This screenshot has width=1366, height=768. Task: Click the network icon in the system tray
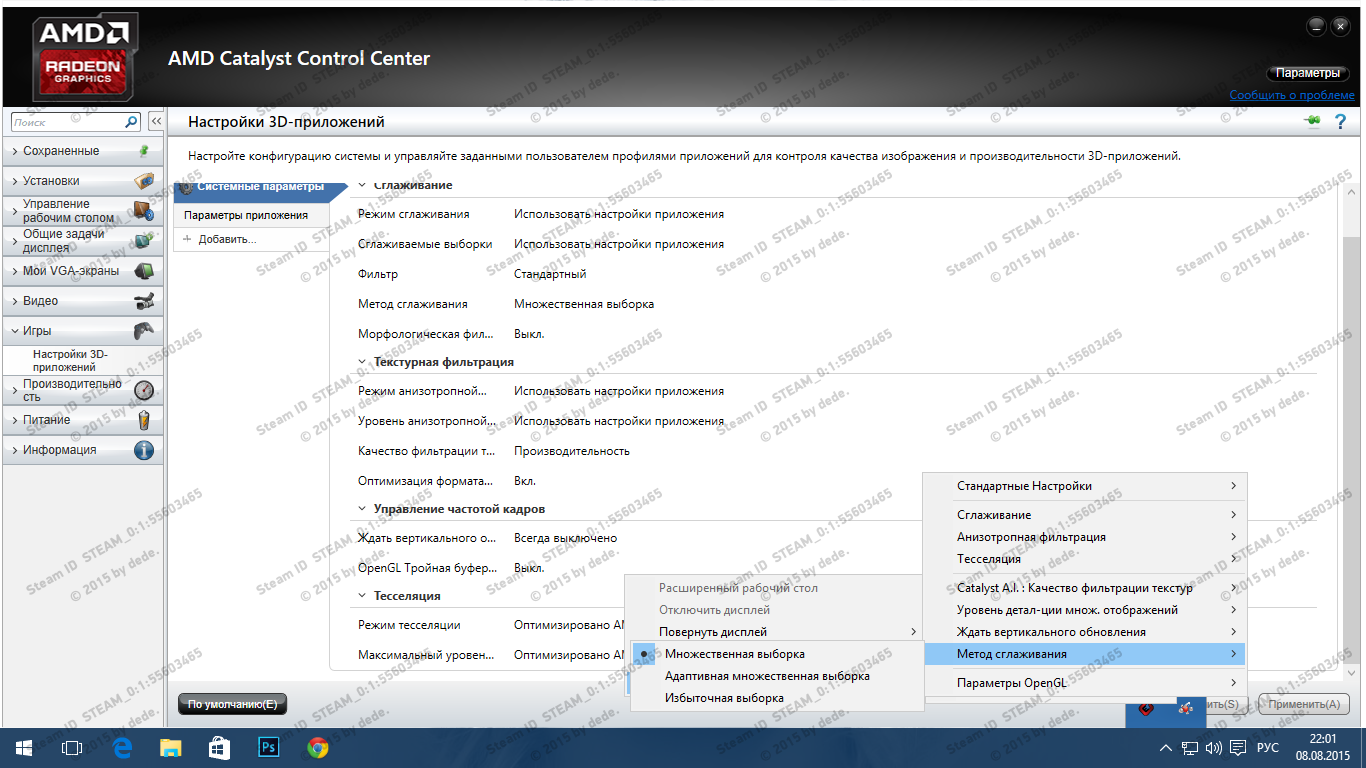(1190, 748)
